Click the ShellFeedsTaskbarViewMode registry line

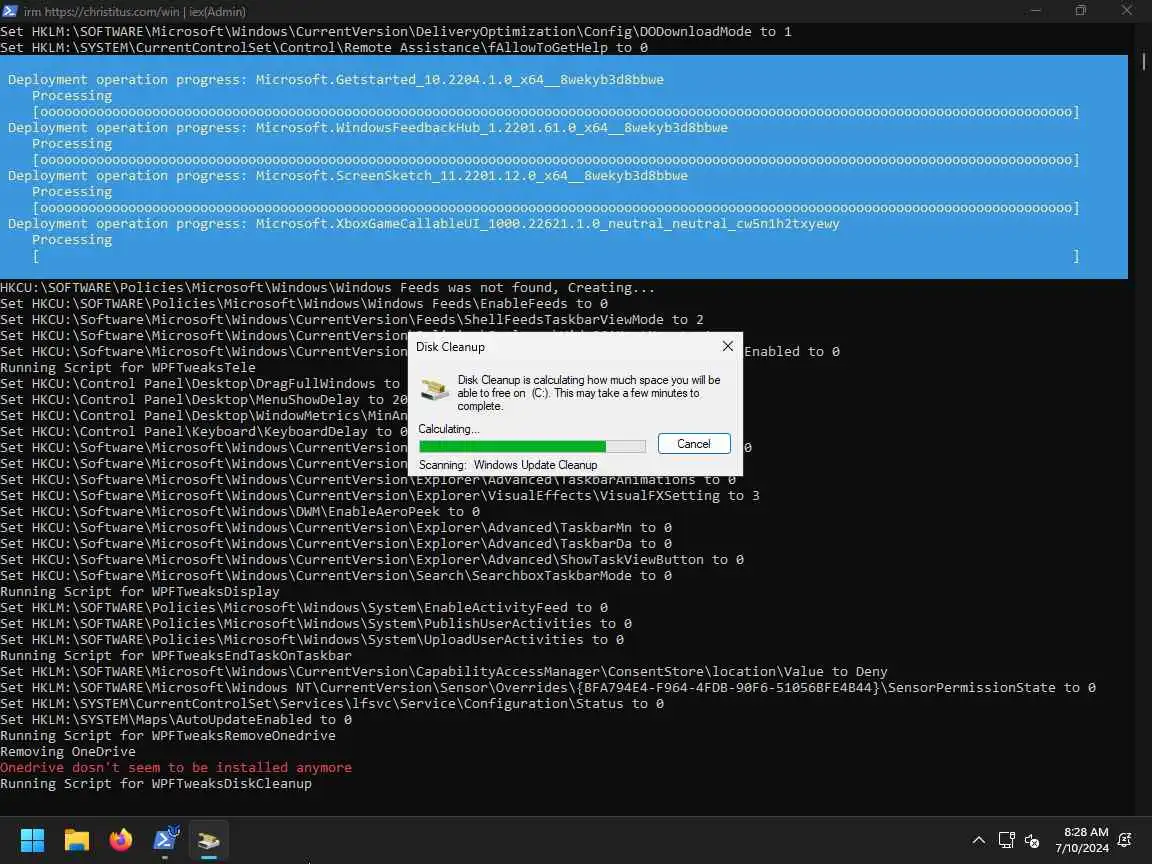tap(352, 320)
